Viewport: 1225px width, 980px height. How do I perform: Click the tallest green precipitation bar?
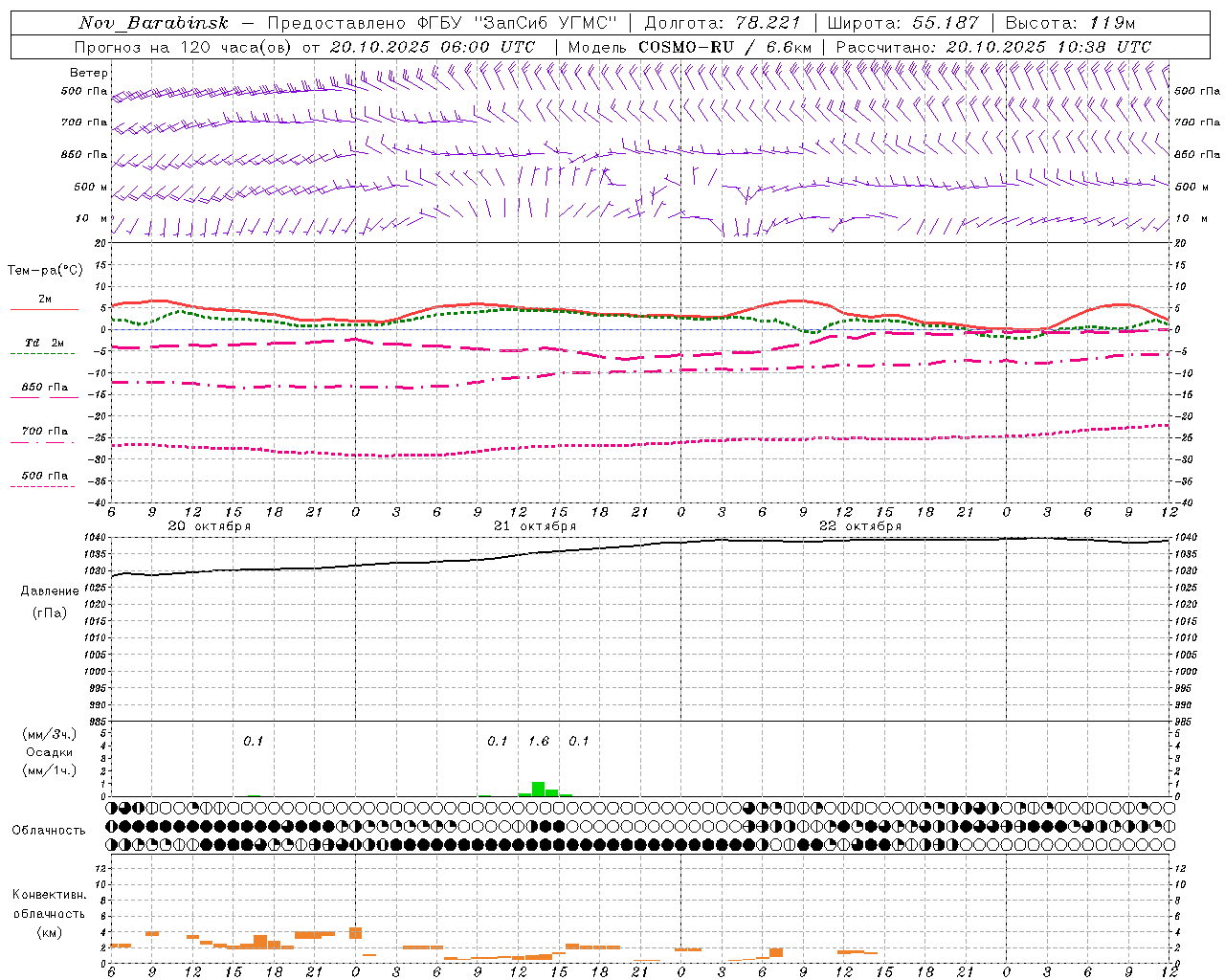pyautogui.click(x=538, y=790)
